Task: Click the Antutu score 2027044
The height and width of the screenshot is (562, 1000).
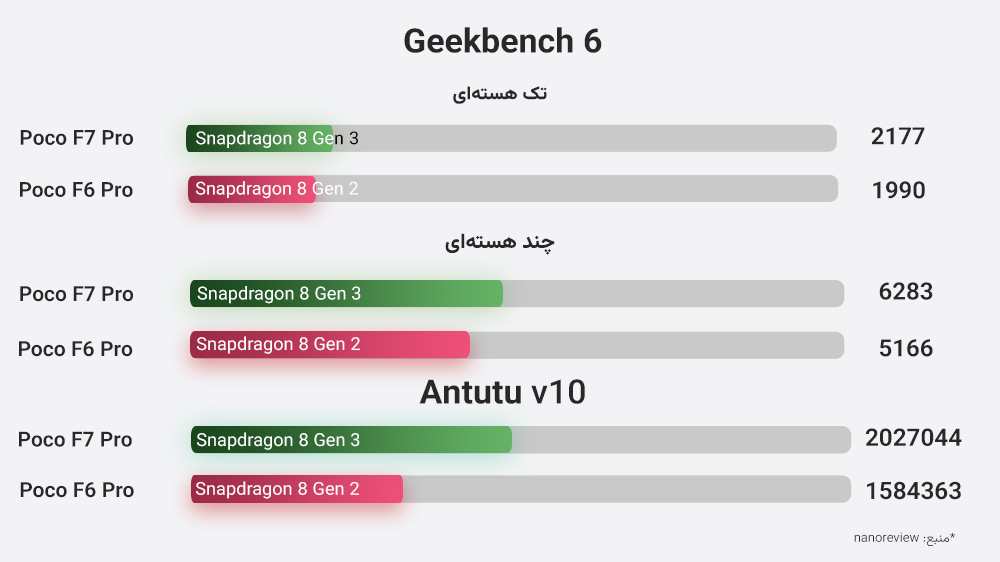Action: click(x=913, y=438)
